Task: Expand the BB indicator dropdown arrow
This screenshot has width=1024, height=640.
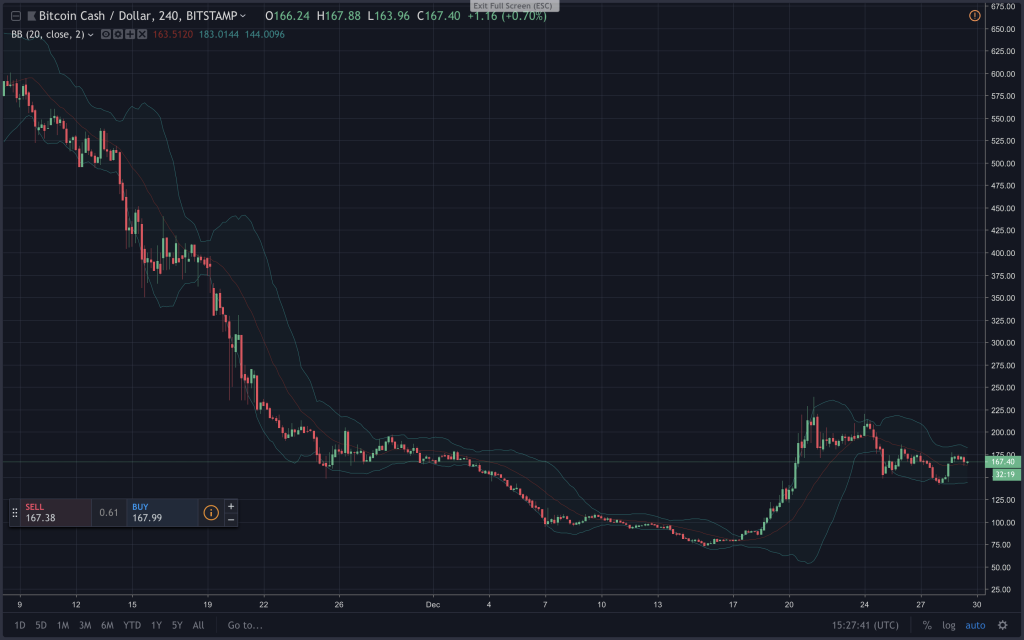Action: (91, 35)
